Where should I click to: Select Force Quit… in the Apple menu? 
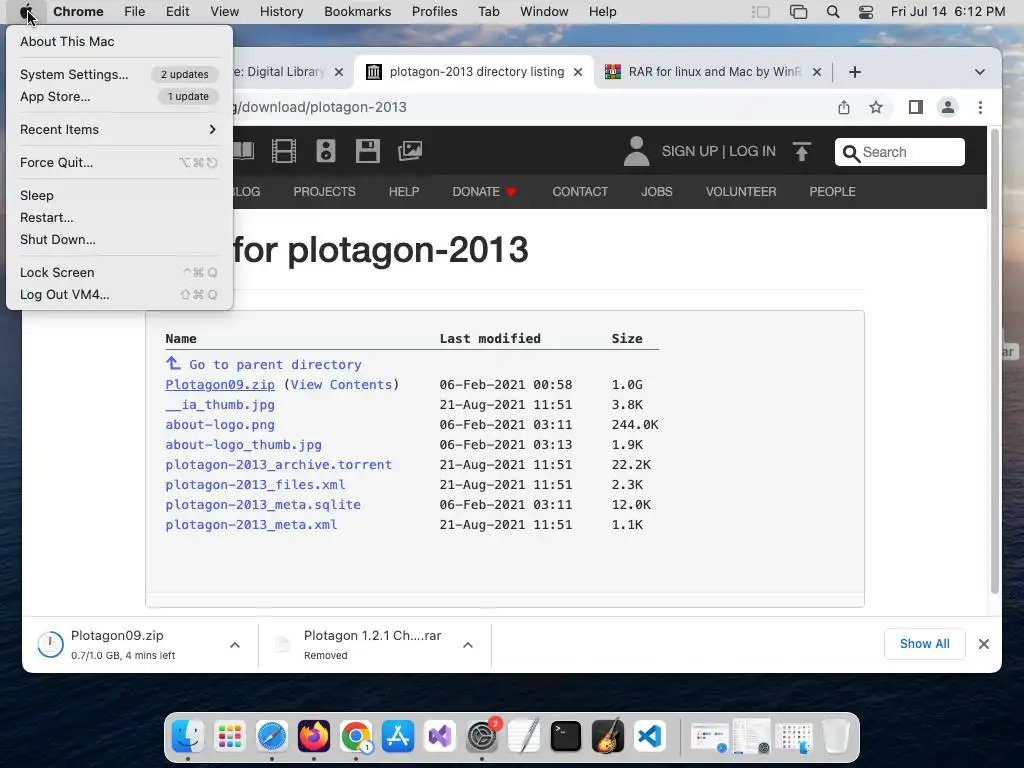[118, 163]
